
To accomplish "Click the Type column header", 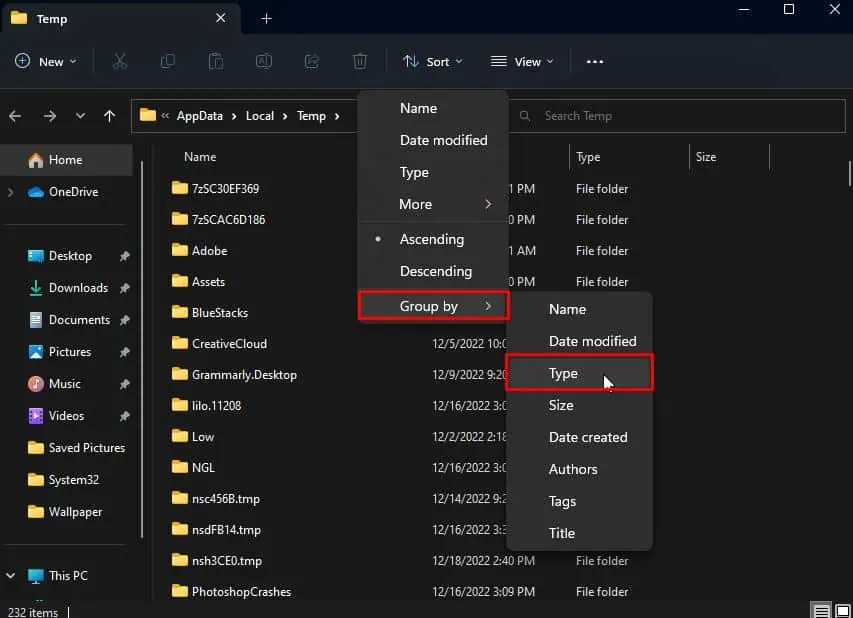I will click(x=588, y=157).
